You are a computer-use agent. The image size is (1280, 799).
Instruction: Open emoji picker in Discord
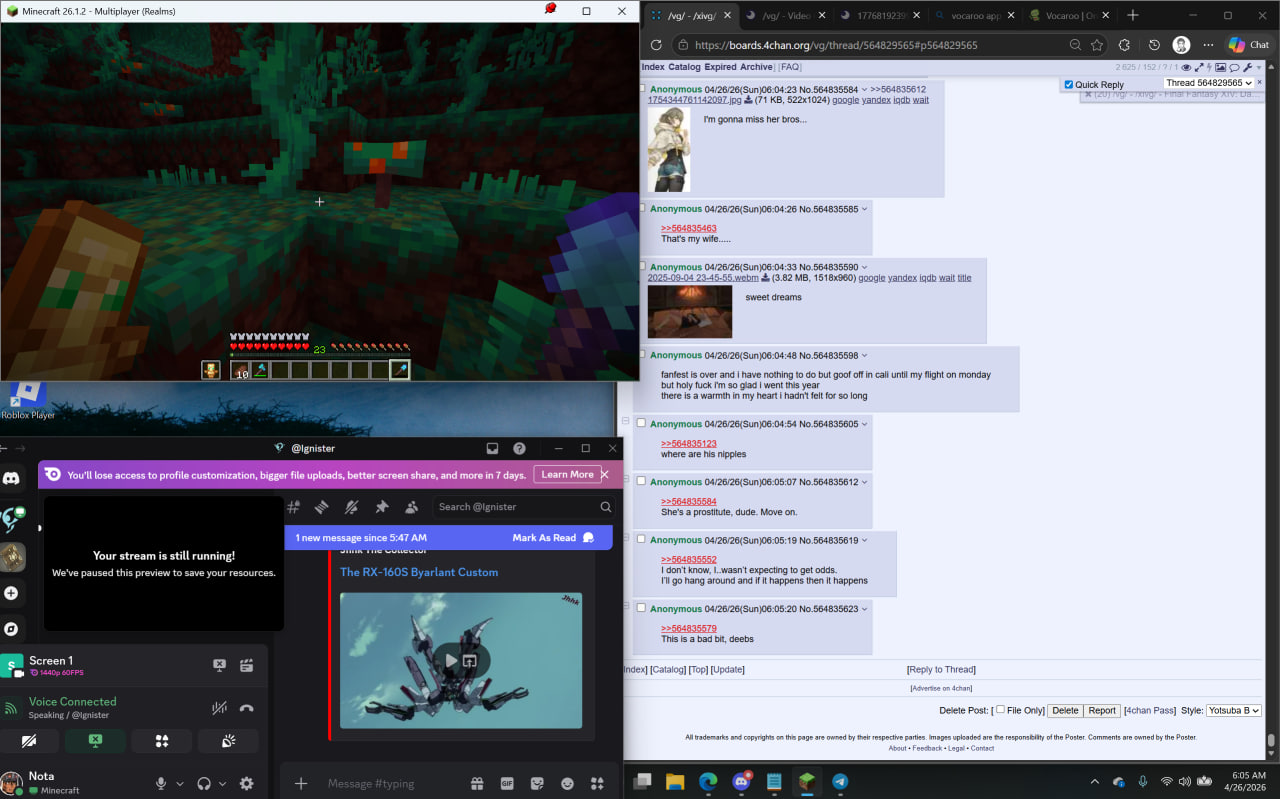coord(567,783)
